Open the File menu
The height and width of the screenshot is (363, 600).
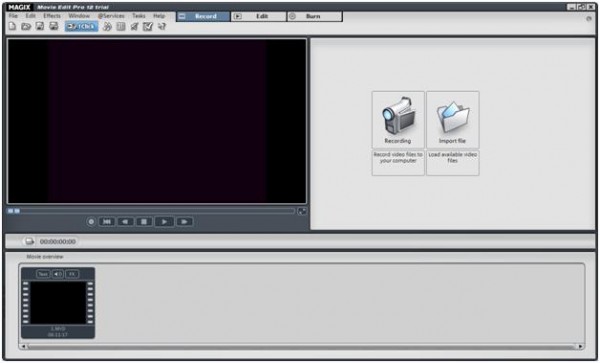(13, 16)
